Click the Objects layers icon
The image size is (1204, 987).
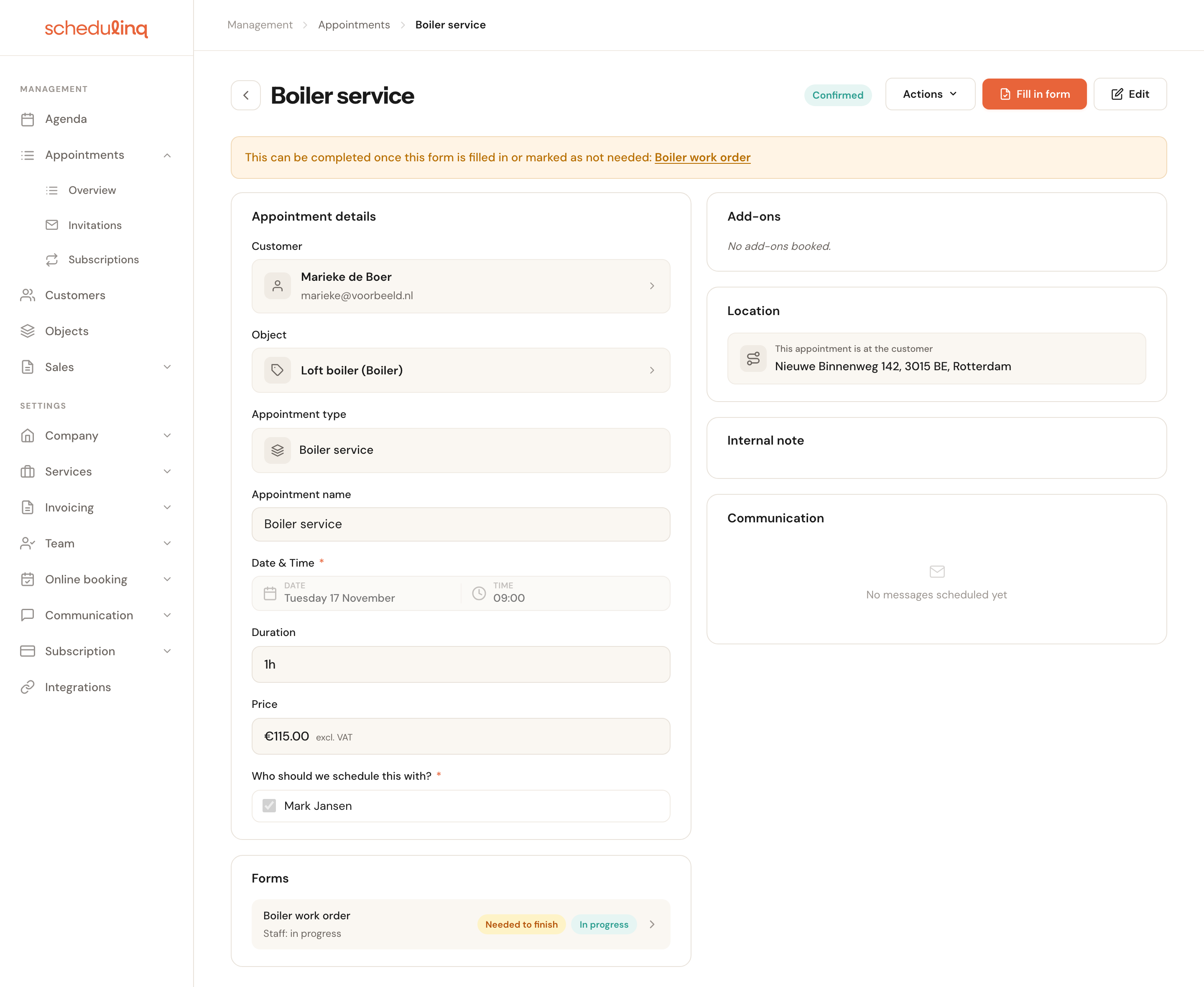[x=27, y=331]
